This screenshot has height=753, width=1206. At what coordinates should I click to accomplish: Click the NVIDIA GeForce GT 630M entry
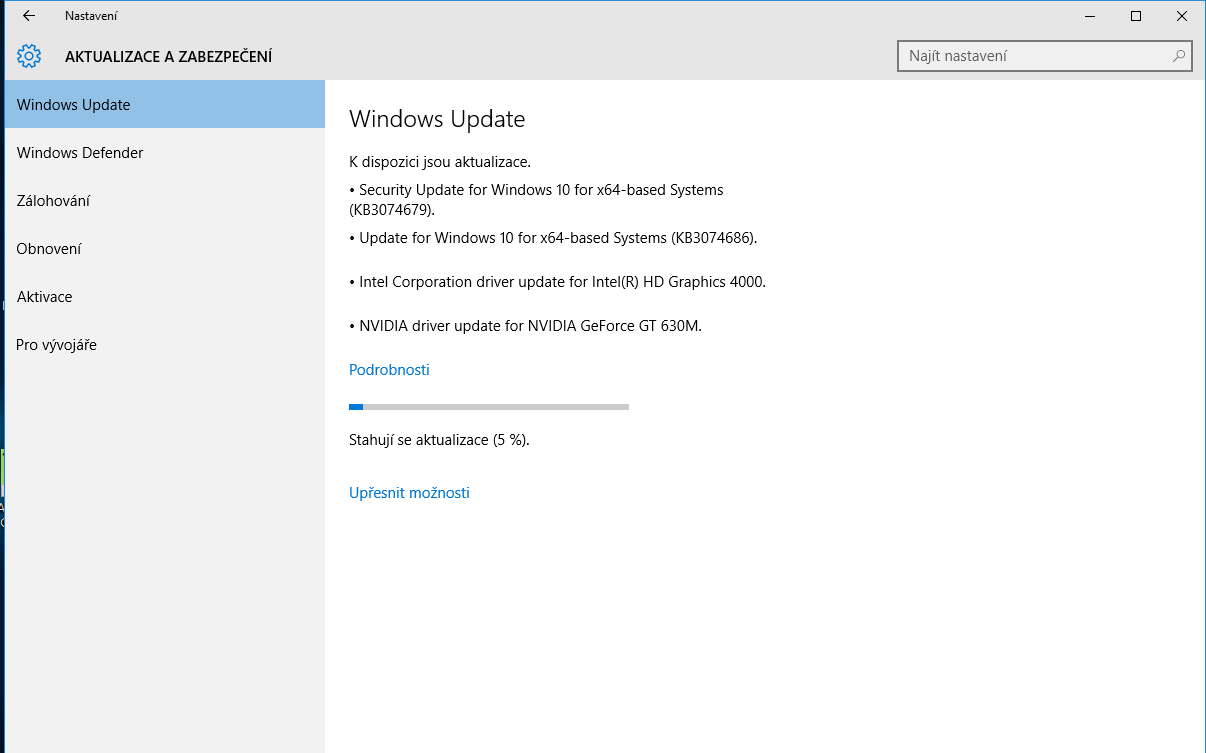click(525, 325)
